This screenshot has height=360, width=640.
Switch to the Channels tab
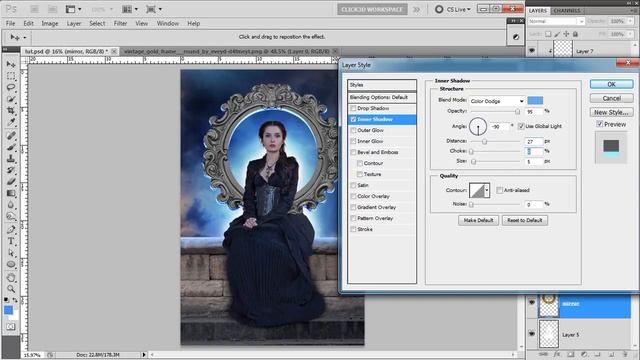click(567, 11)
